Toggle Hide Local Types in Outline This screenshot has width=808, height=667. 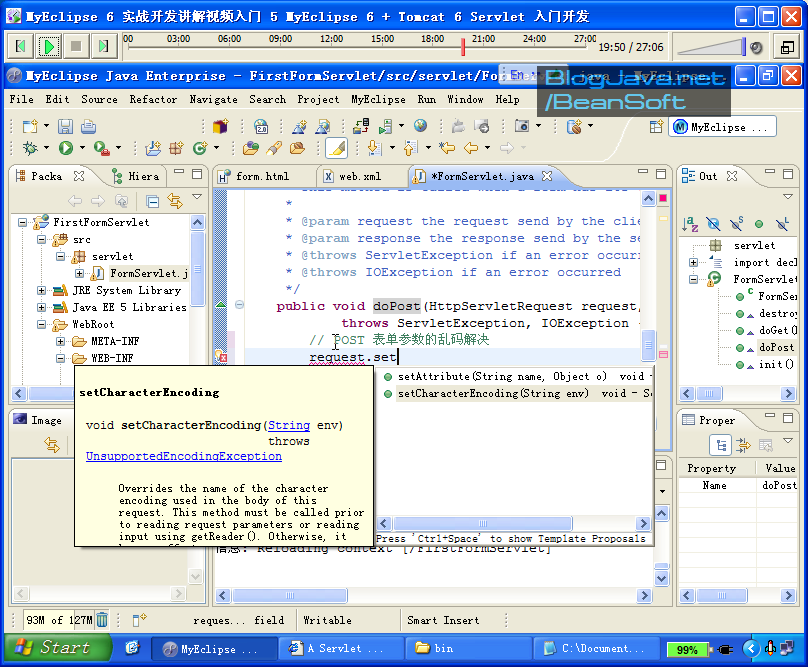coord(782,224)
